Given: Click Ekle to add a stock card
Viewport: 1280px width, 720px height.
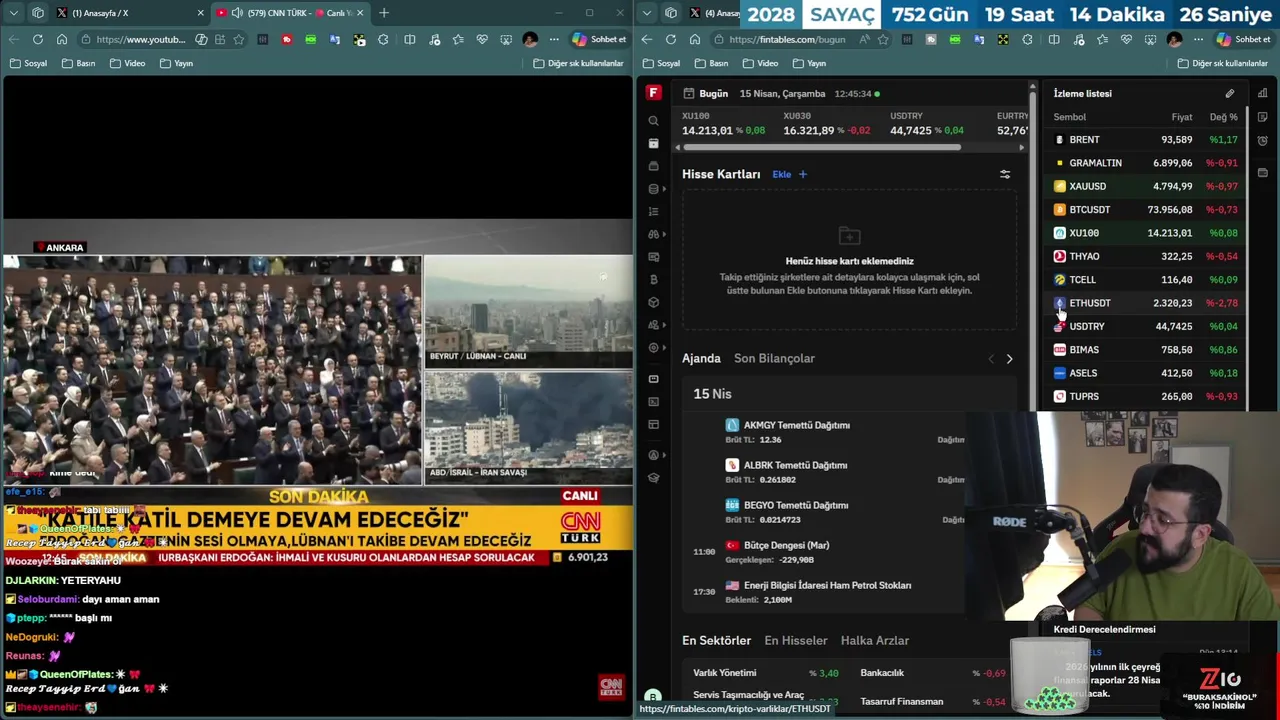Looking at the screenshot, I should click(782, 174).
